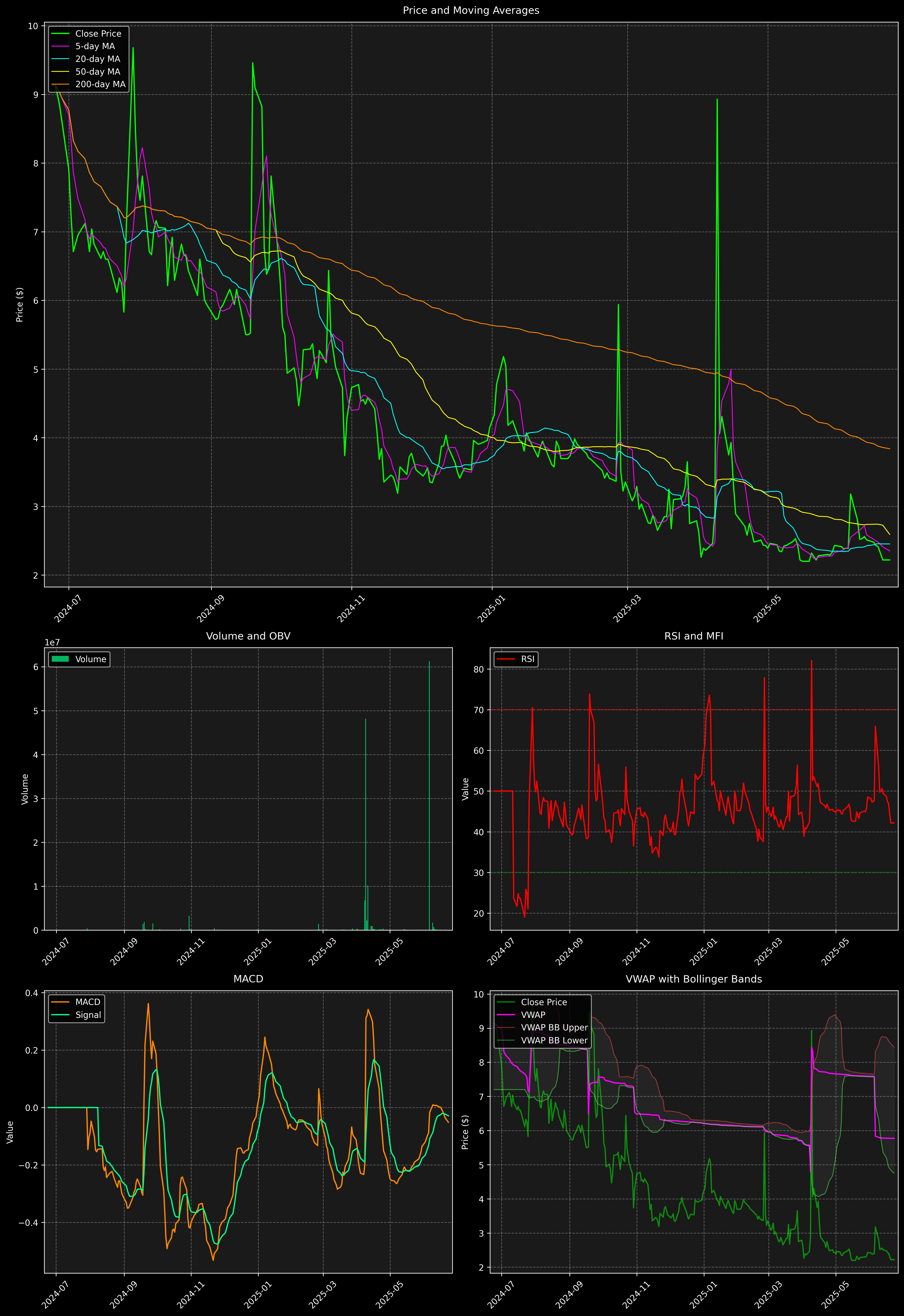Click the 'MACD' subplot title
This screenshot has width=904, height=1316.
(248, 979)
